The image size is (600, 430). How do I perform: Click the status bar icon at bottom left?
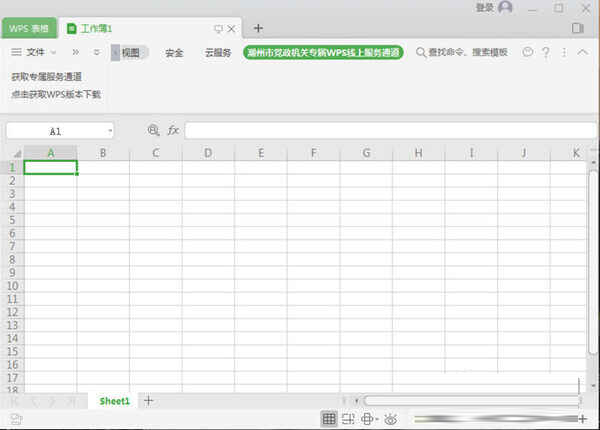(16, 419)
